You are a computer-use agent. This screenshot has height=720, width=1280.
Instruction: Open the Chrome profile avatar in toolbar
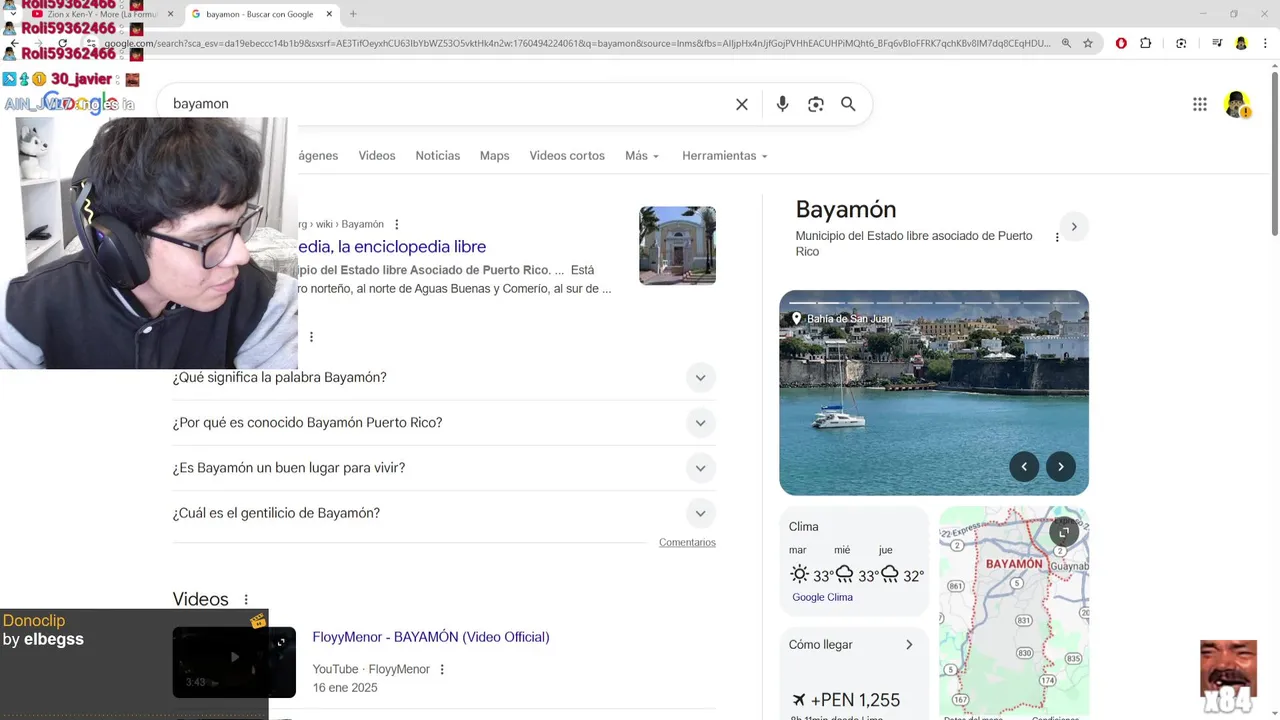tap(1241, 43)
